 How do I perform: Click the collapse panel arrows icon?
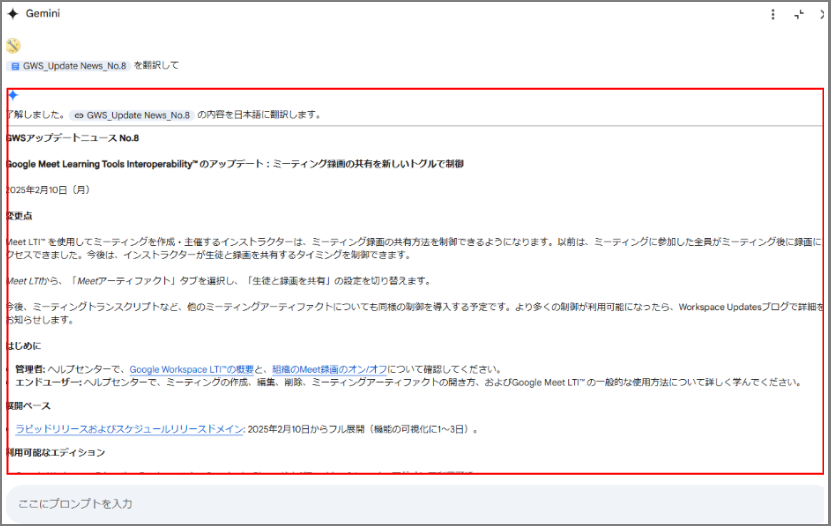tap(799, 14)
